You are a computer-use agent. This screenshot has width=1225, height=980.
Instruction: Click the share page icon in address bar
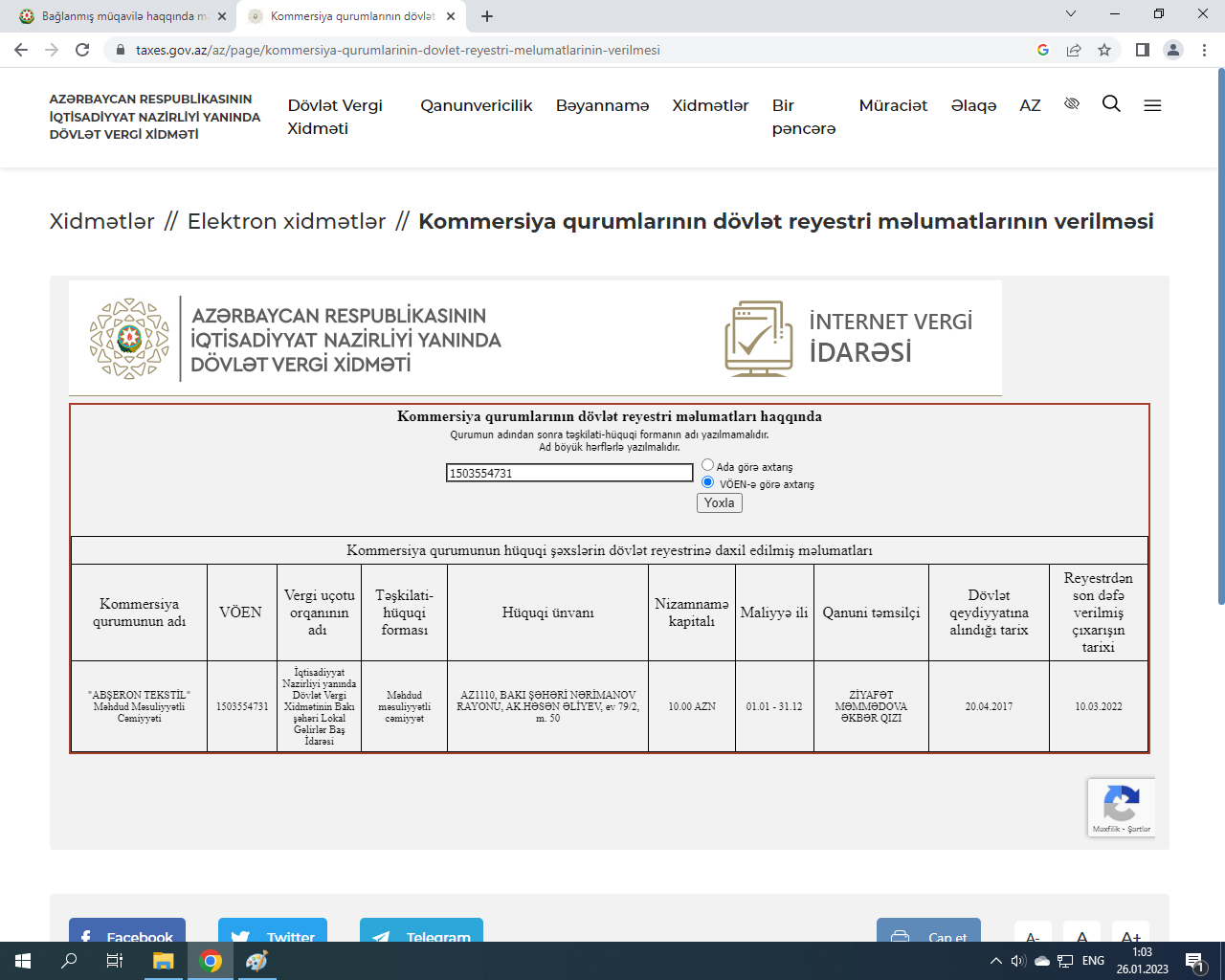(1074, 50)
